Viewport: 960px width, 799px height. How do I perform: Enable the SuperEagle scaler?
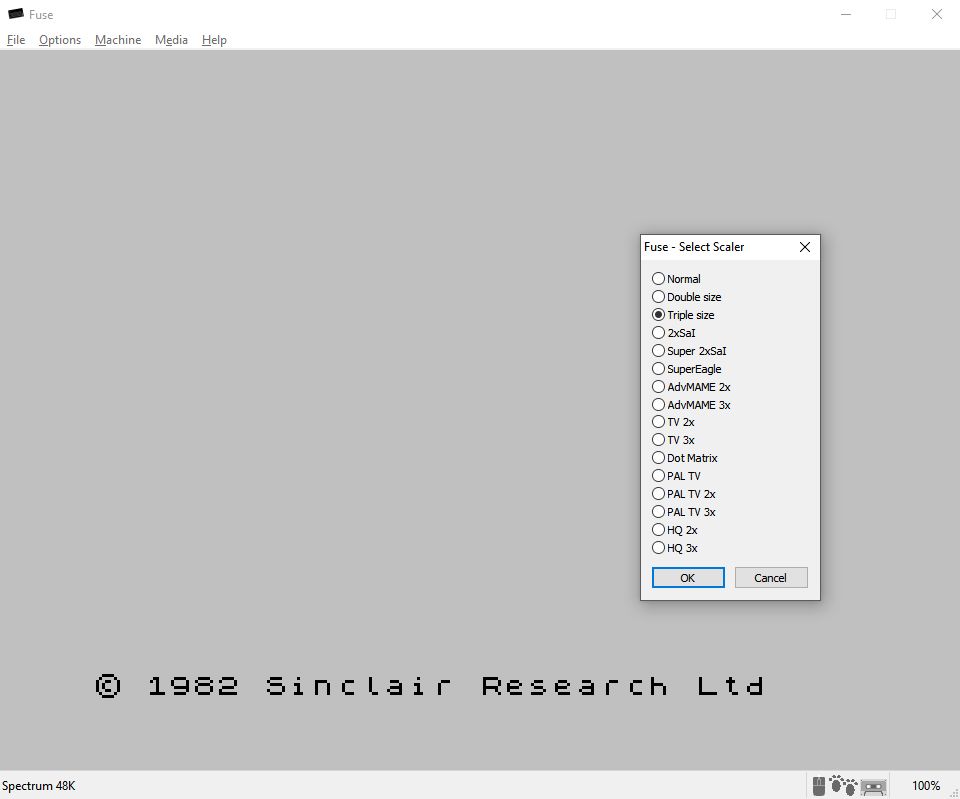(658, 368)
